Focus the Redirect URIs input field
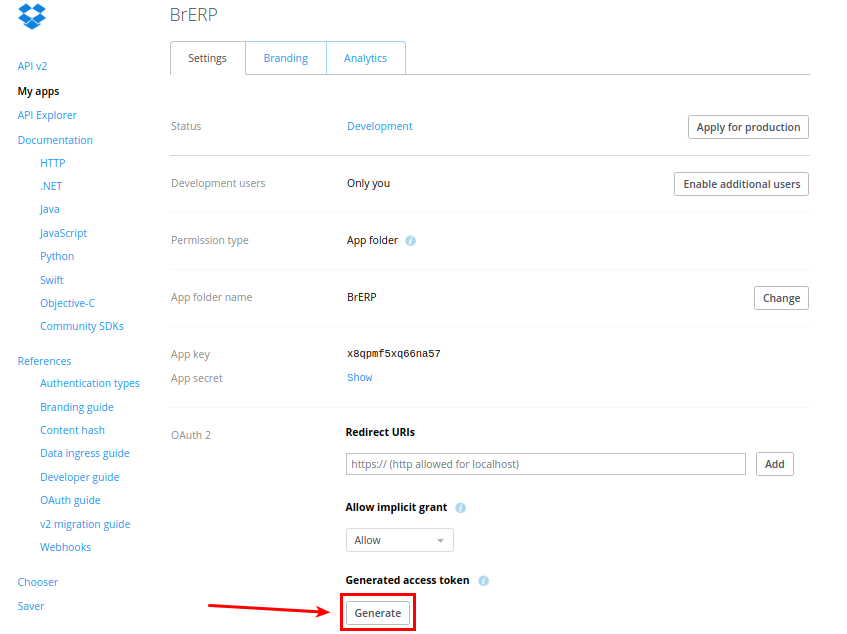The height and width of the screenshot is (634, 847). tap(545, 464)
